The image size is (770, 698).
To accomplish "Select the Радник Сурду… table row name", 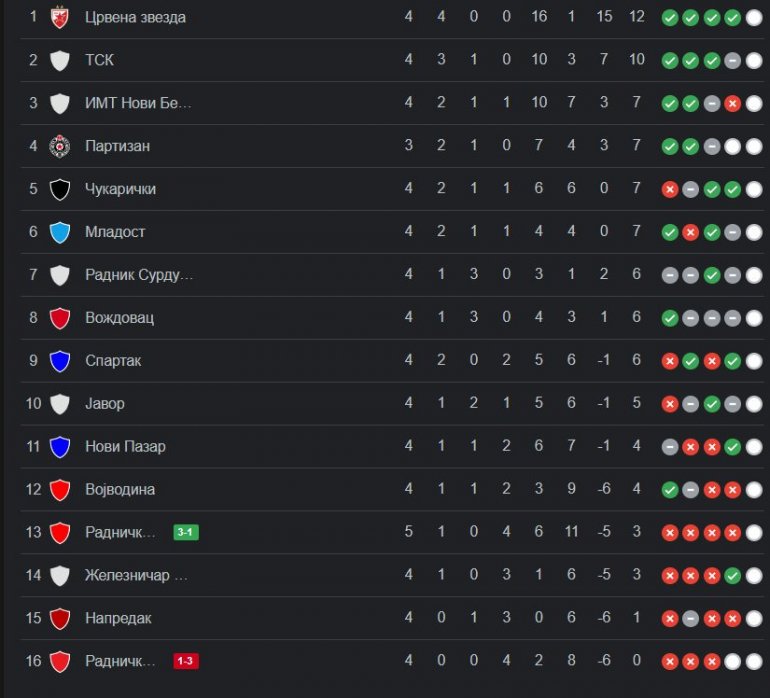I will [x=139, y=275].
